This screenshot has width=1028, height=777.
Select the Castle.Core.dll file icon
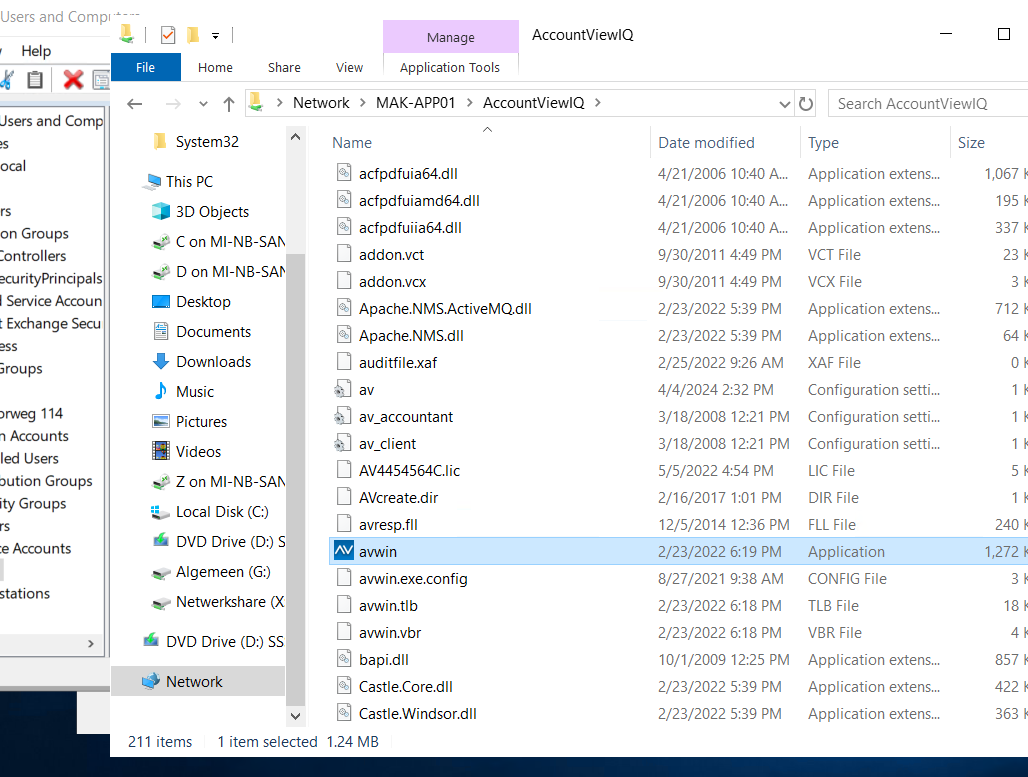pyautogui.click(x=344, y=686)
